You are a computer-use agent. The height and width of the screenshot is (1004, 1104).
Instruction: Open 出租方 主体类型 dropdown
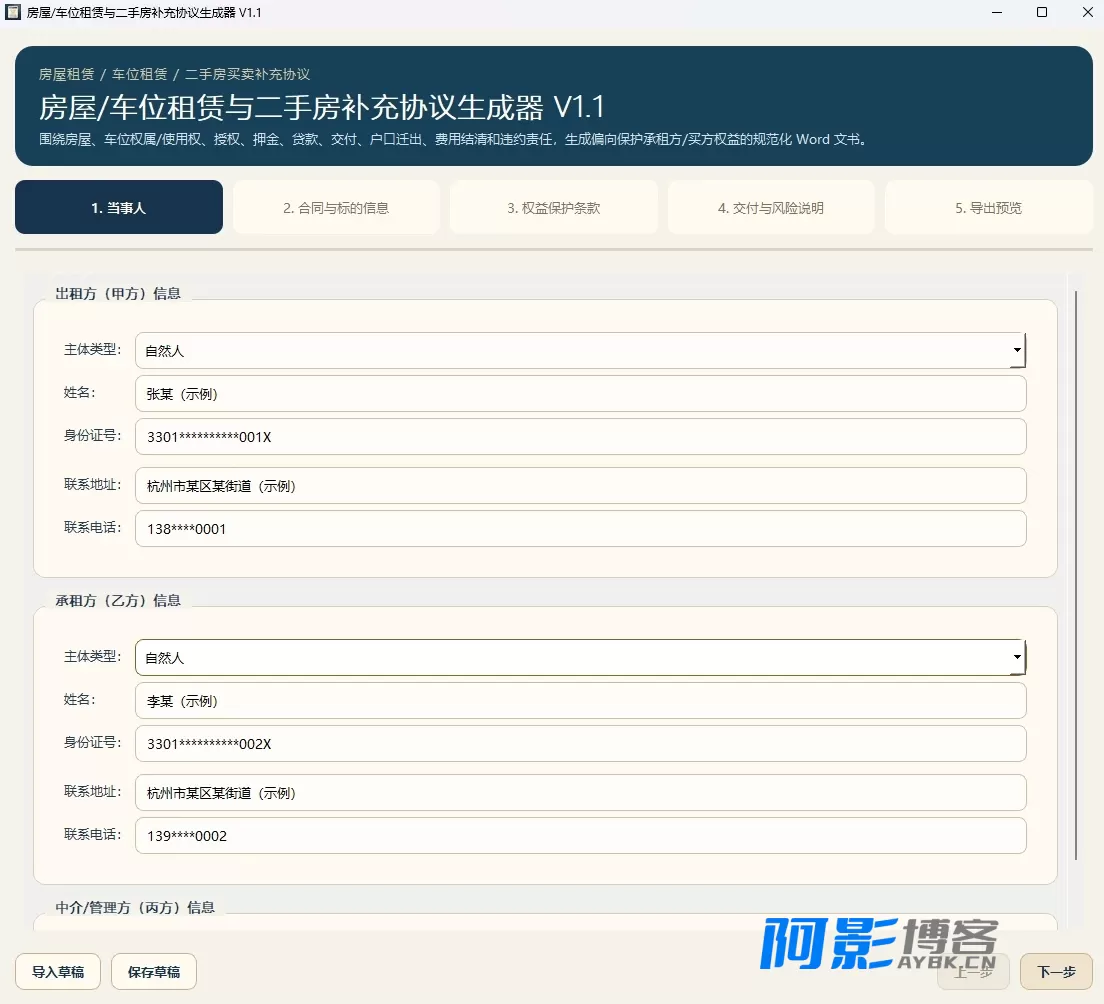(580, 350)
